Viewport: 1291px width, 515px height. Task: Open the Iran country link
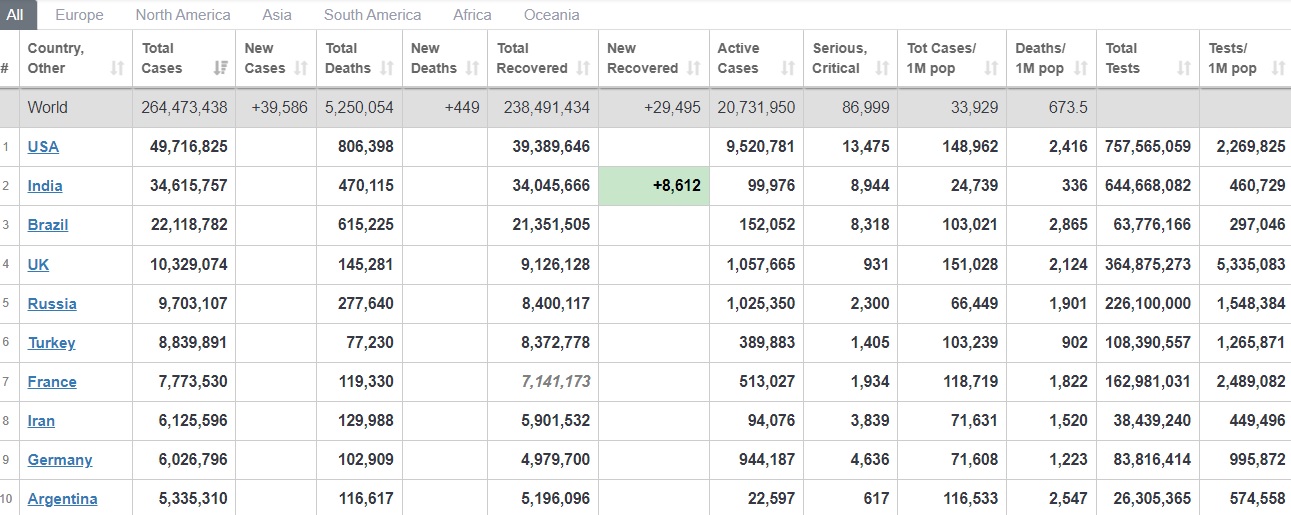pos(41,421)
